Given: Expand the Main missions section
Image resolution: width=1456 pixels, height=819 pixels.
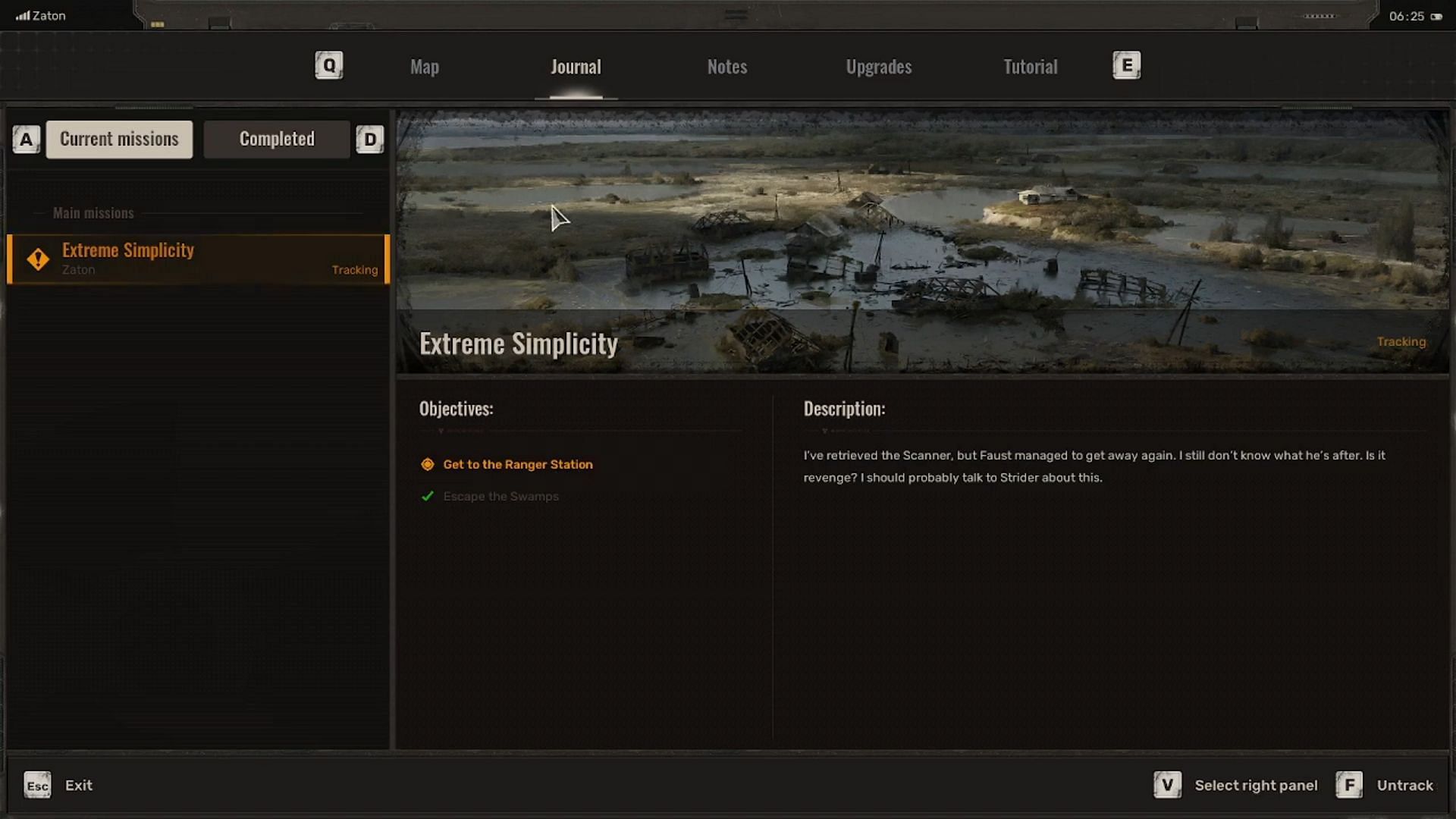Looking at the screenshot, I should [93, 212].
